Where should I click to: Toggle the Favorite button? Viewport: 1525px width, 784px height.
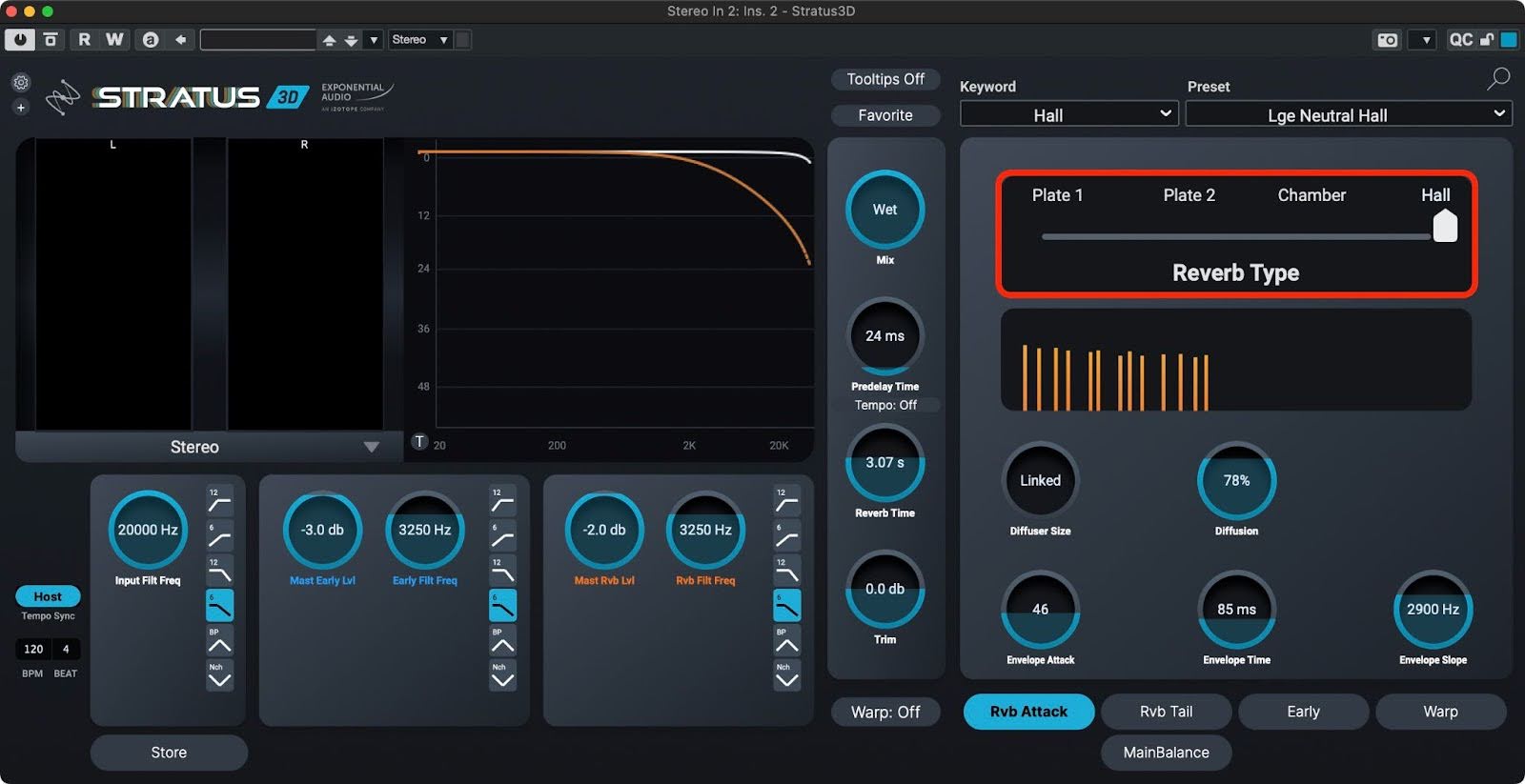(x=885, y=115)
